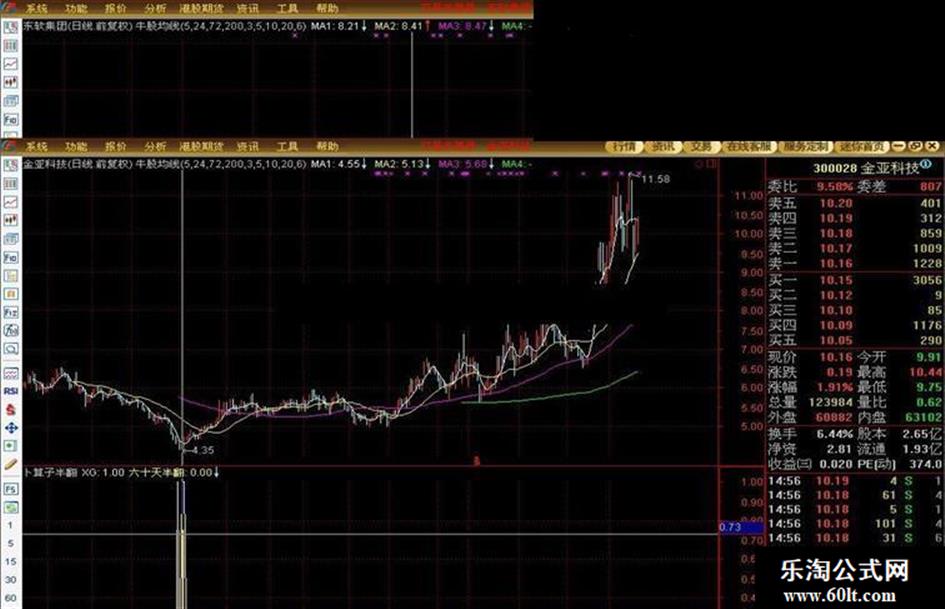
Task: Click the stacked-windows icon in 金亚科技 window sidebar
Action: click(x=11, y=239)
